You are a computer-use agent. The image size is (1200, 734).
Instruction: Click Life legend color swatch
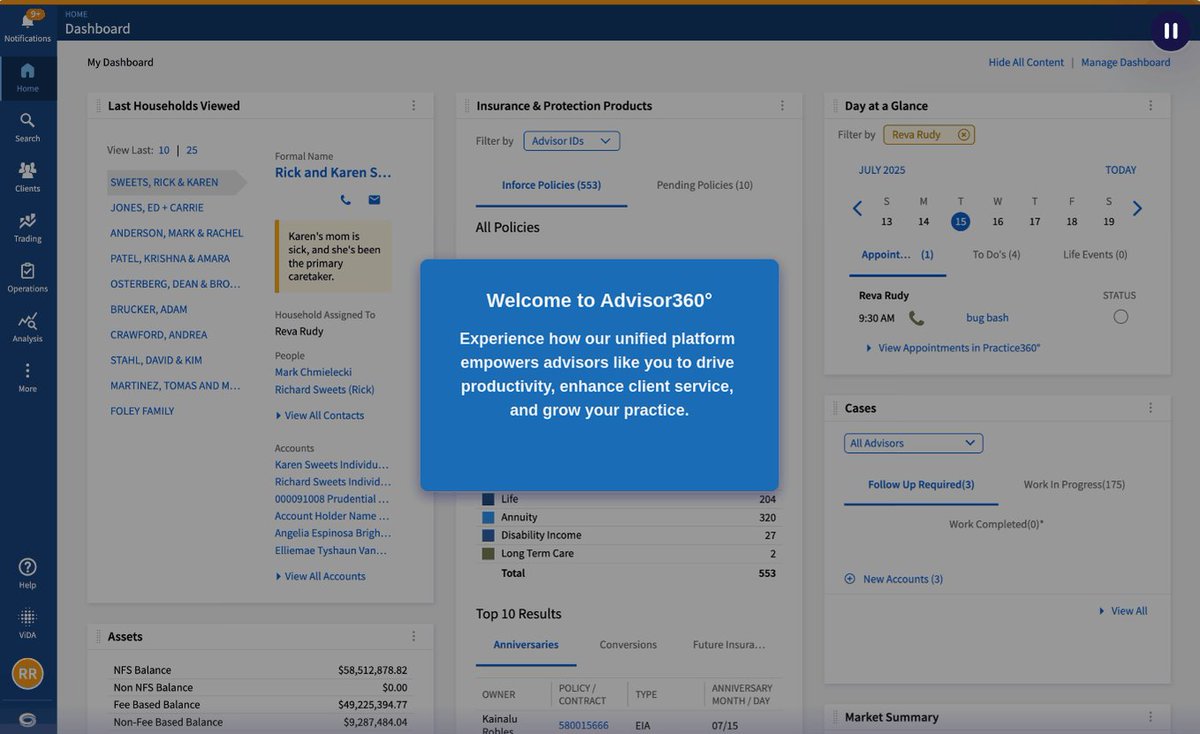[488, 499]
